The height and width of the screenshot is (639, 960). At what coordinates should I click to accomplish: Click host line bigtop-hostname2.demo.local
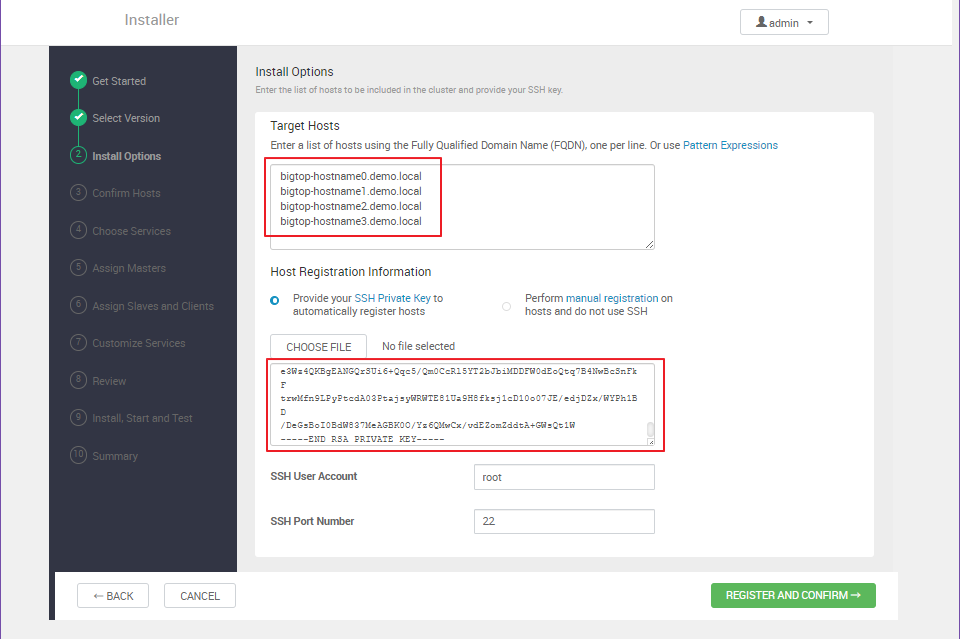click(351, 206)
